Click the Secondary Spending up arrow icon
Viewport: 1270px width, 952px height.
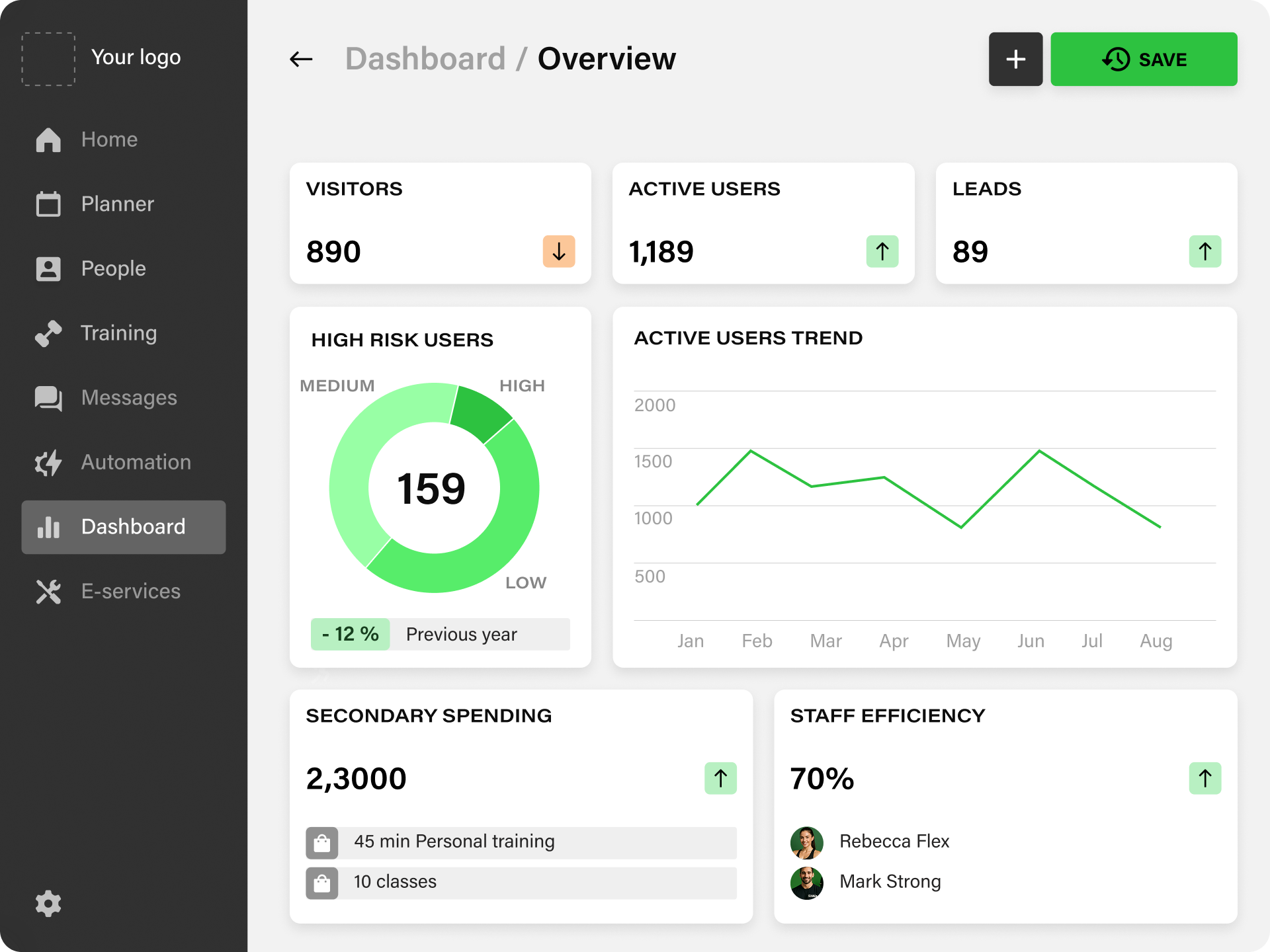click(720, 778)
